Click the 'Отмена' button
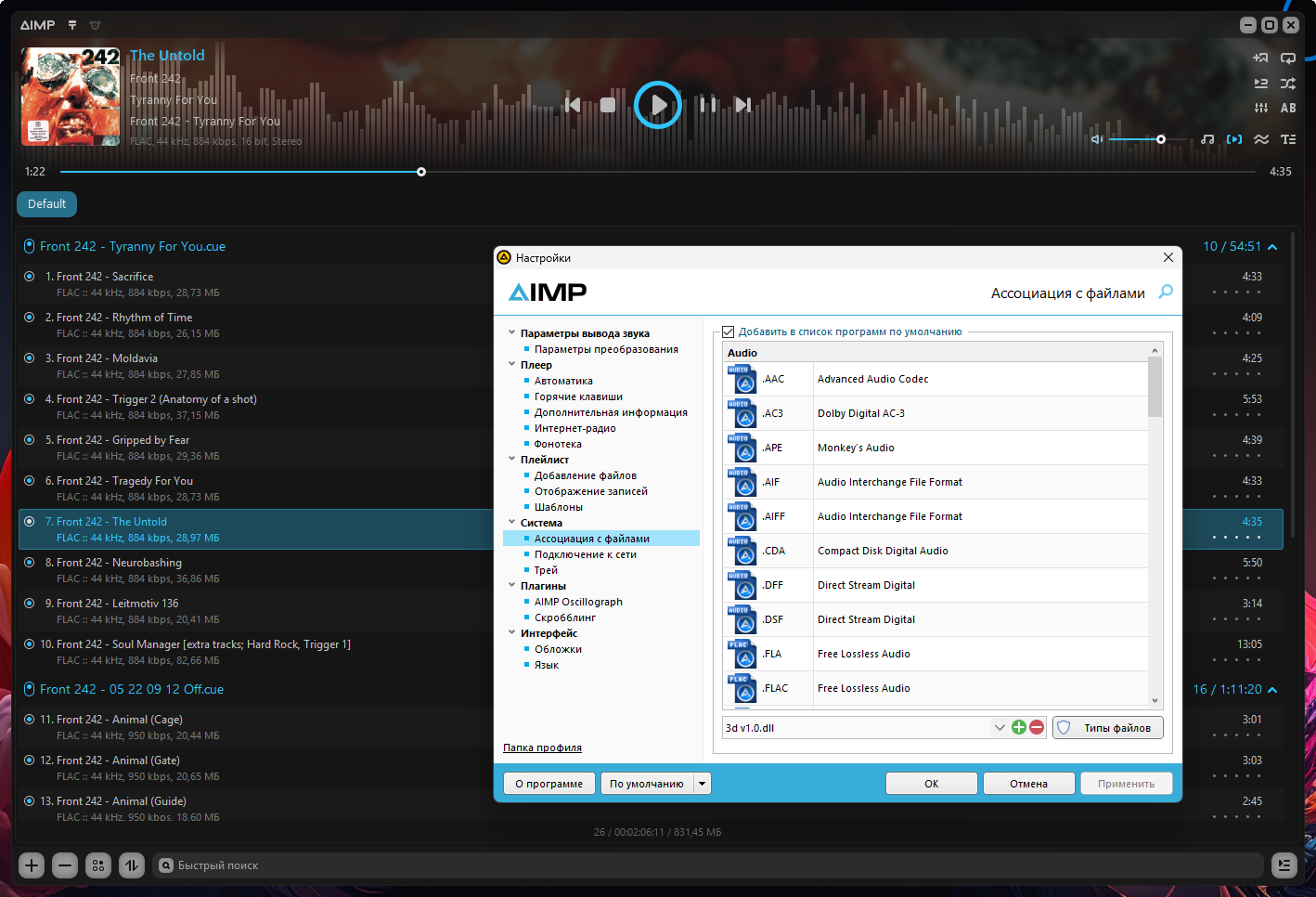This screenshot has width=1316, height=897. coord(1029,784)
